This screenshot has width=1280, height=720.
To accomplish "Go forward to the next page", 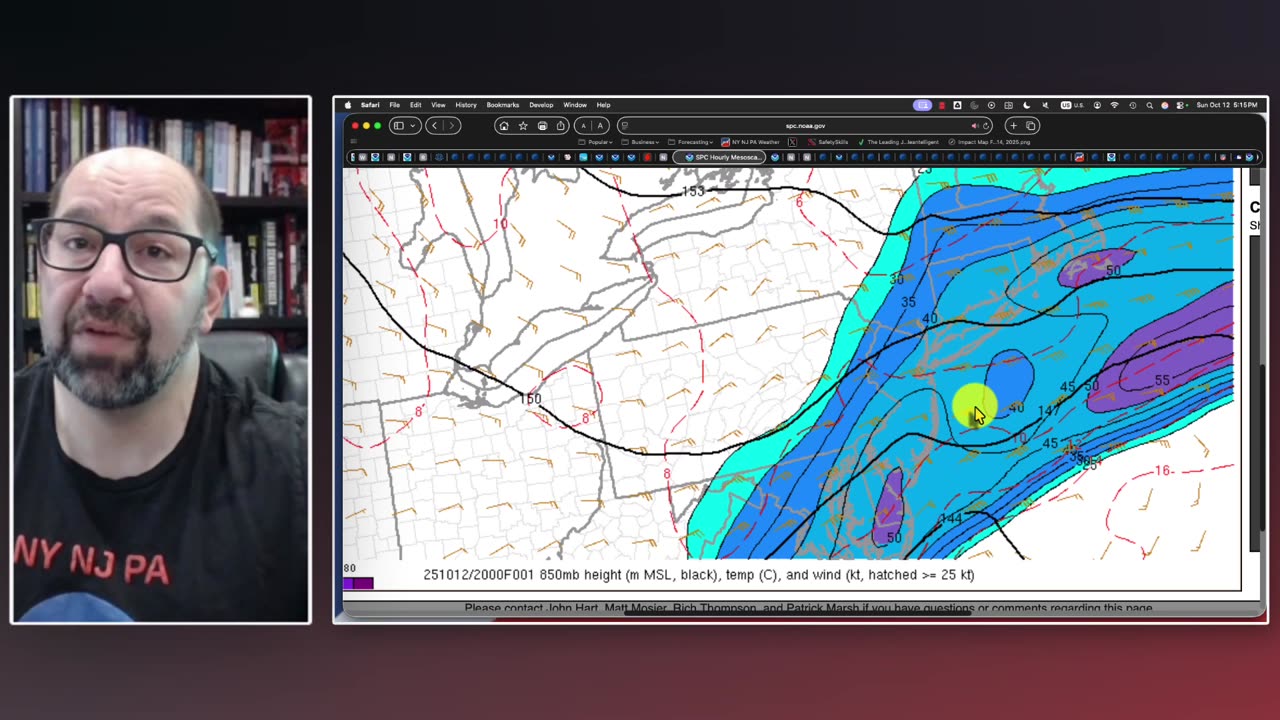I will (452, 126).
